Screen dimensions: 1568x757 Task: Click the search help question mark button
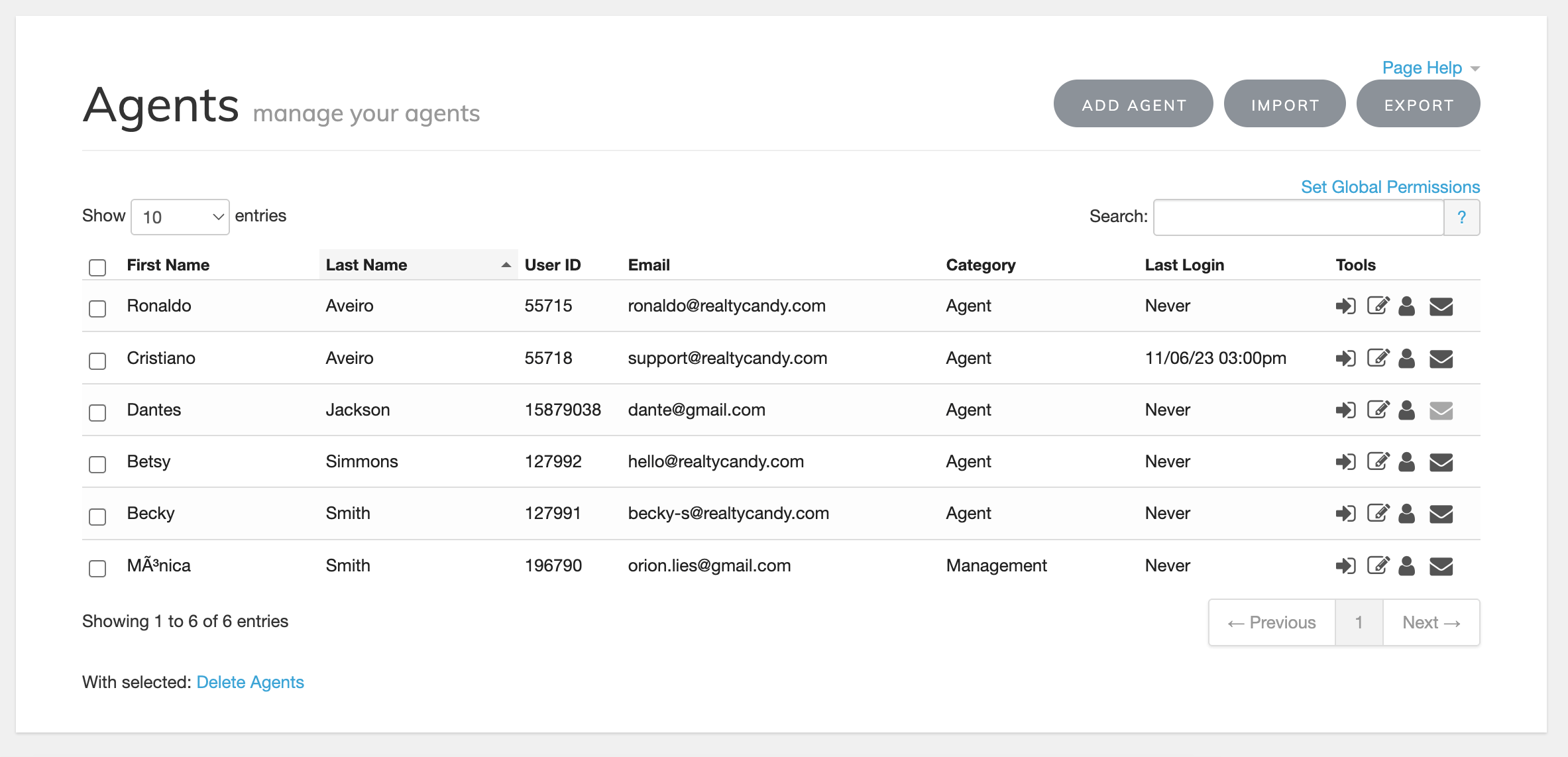click(1461, 217)
